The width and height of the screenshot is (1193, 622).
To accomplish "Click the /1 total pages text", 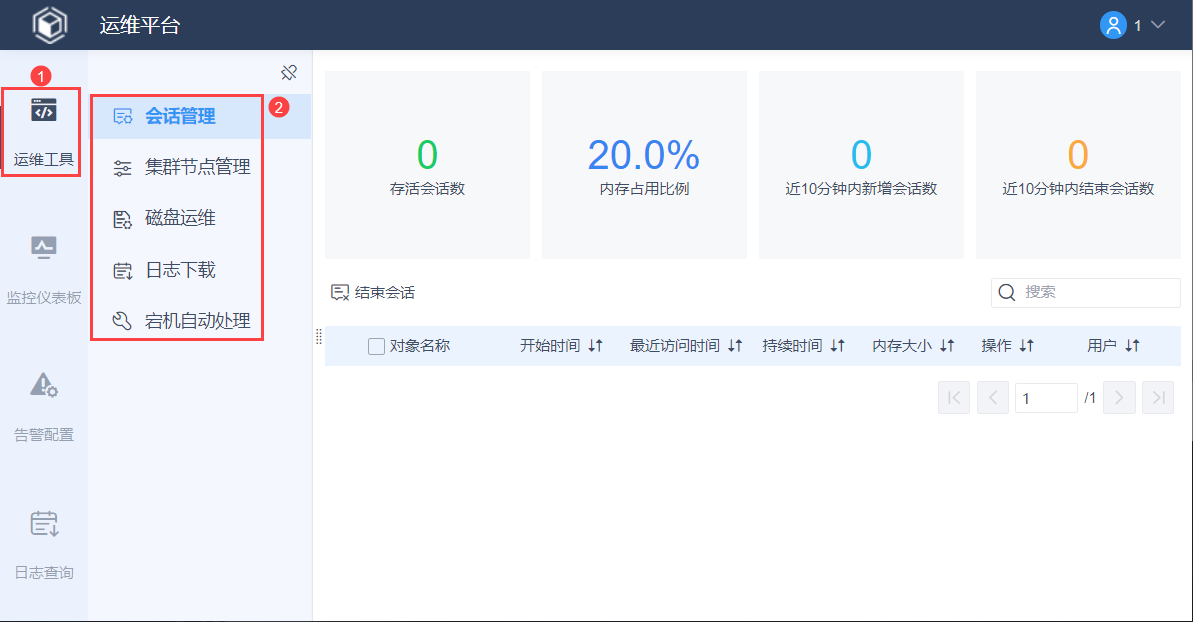I will [1090, 398].
